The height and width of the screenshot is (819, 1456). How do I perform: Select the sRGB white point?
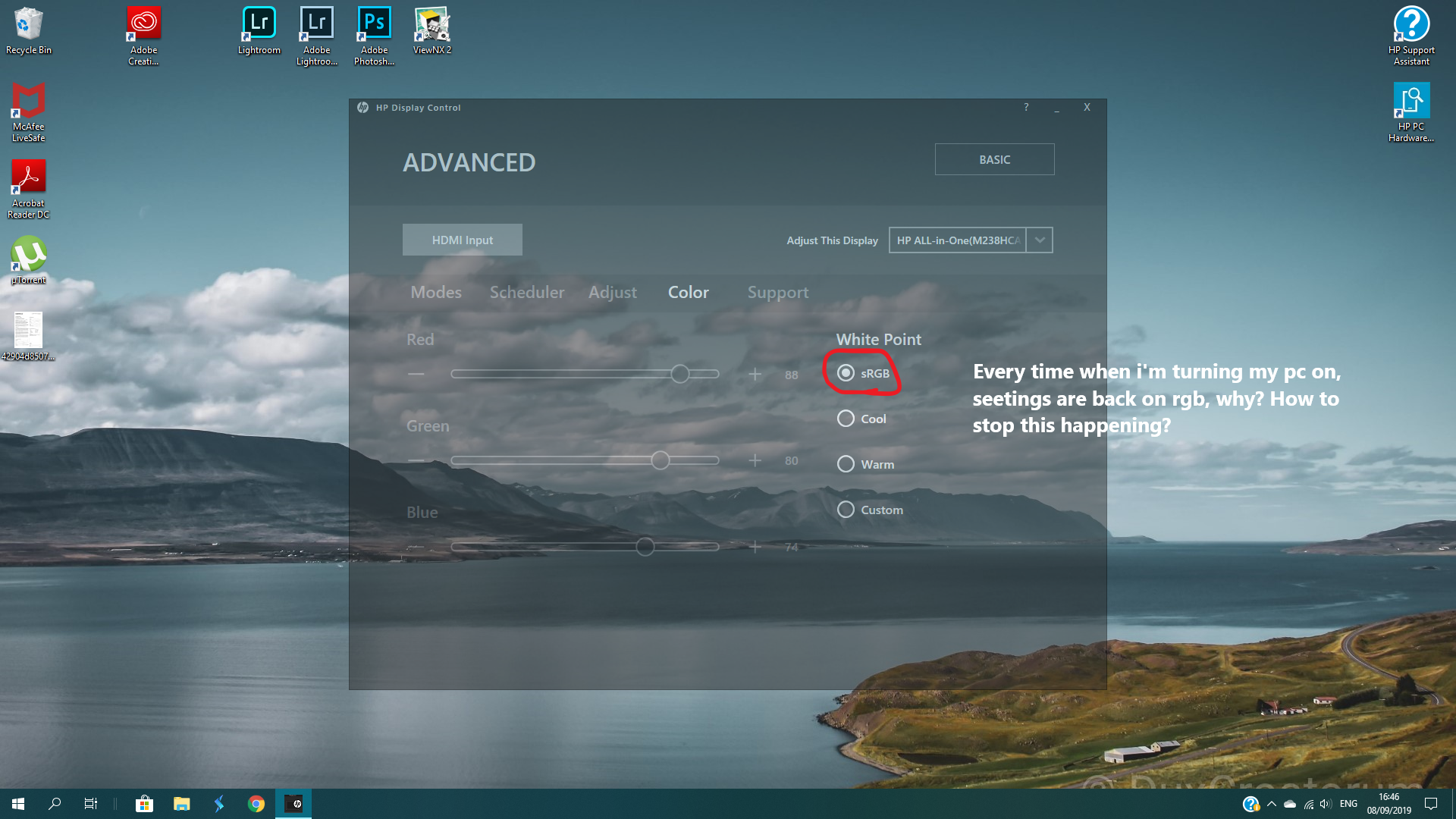(x=846, y=373)
